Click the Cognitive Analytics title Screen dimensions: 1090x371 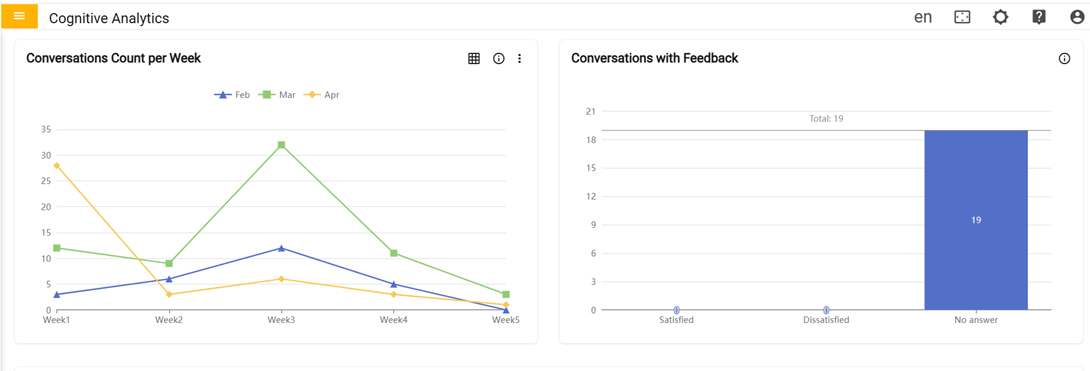coord(109,19)
